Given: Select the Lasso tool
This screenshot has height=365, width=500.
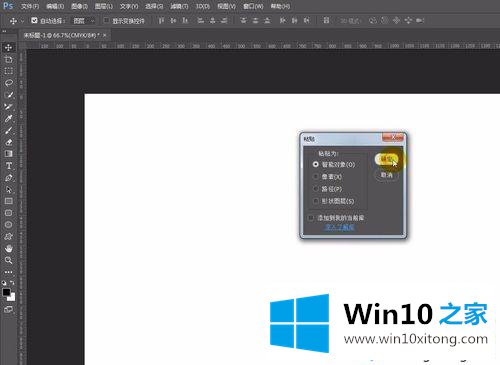Looking at the screenshot, I should click(8, 83).
